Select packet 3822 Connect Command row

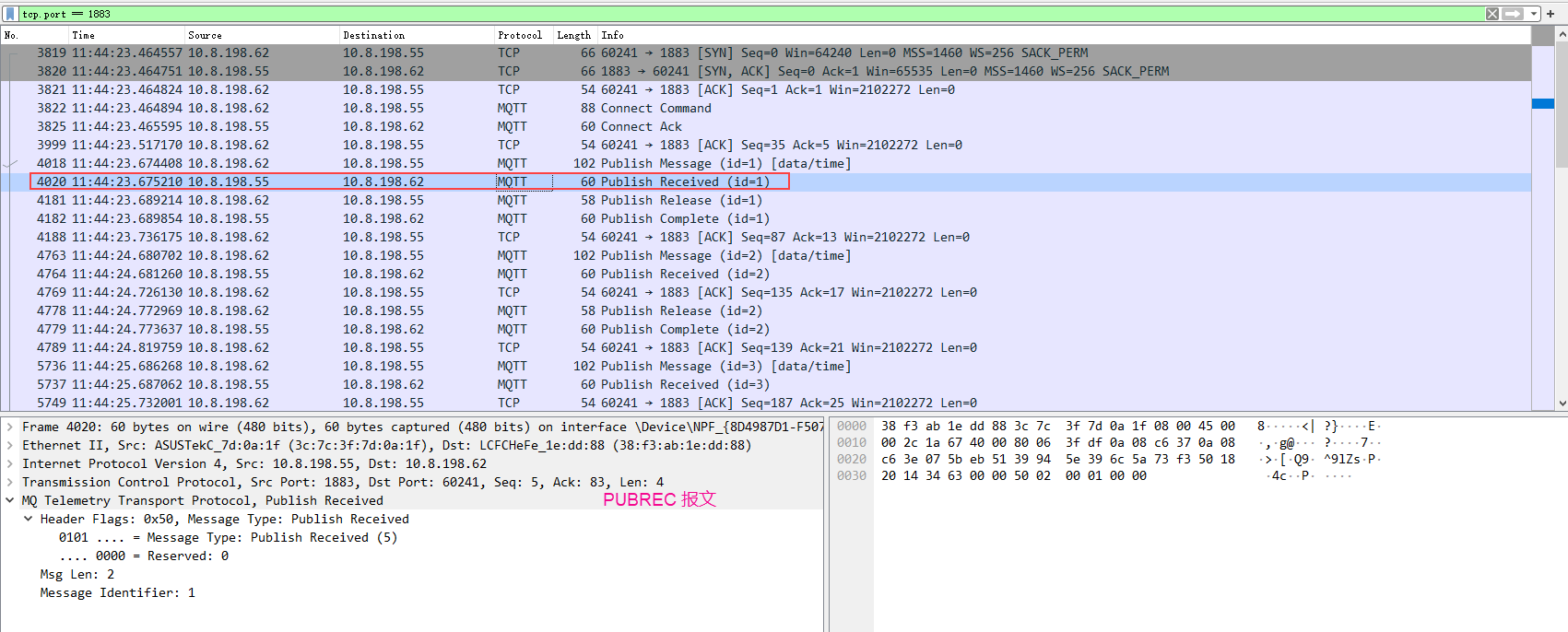[x=765, y=108]
